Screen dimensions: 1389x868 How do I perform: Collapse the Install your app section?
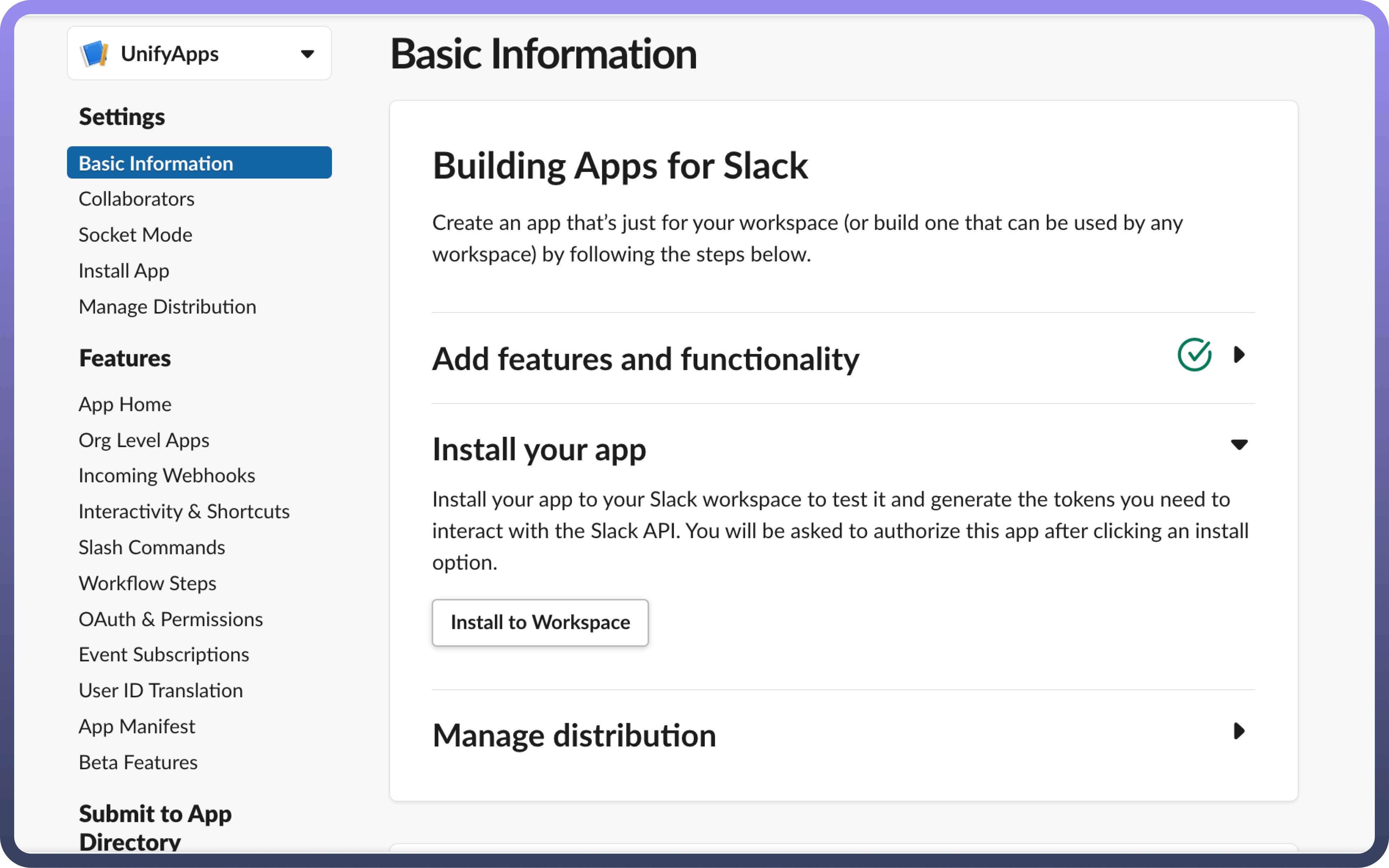coord(1239,445)
